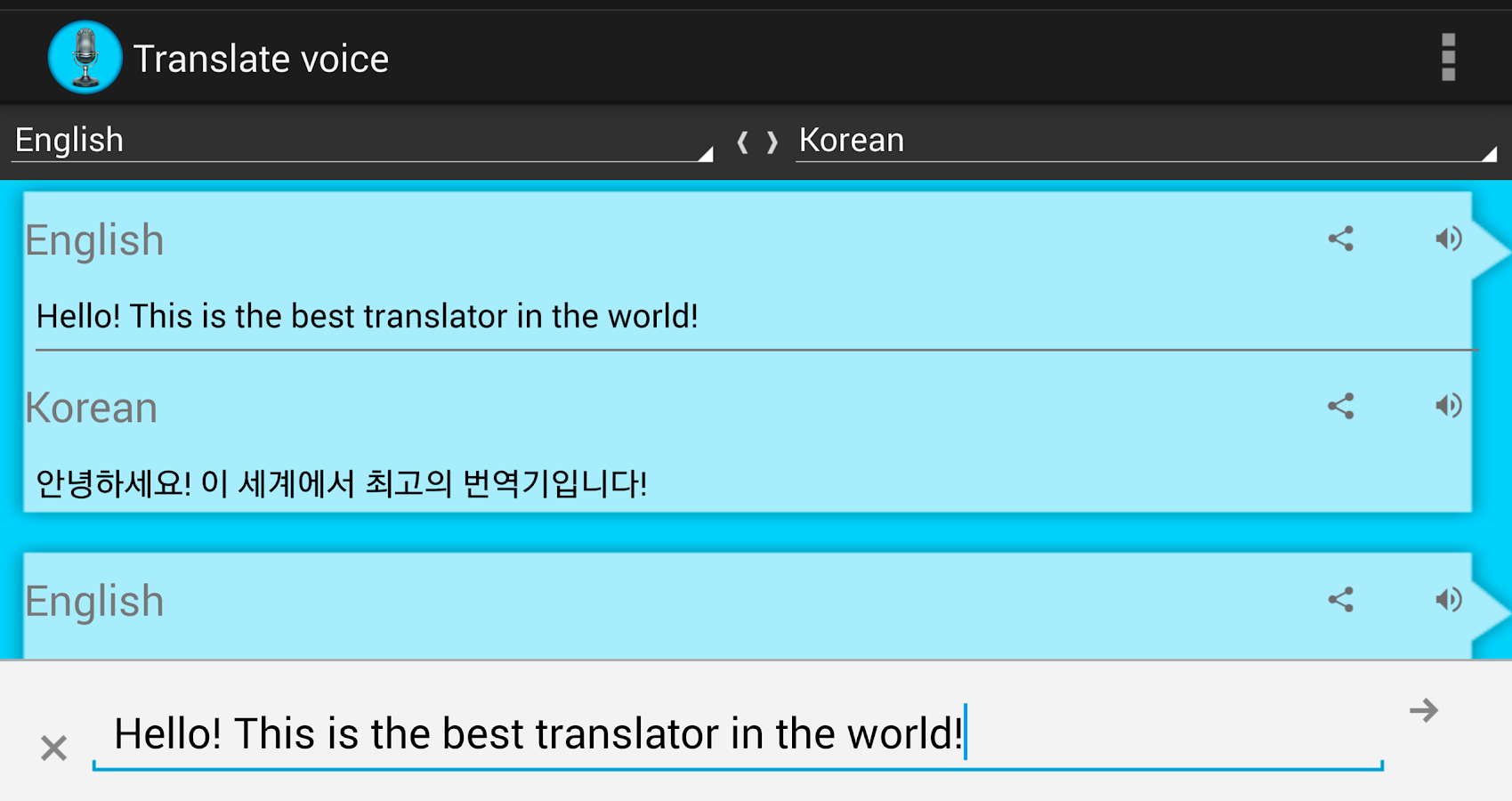1512x801 pixels.
Task: Tap the microphone app icon
Action: click(x=85, y=56)
